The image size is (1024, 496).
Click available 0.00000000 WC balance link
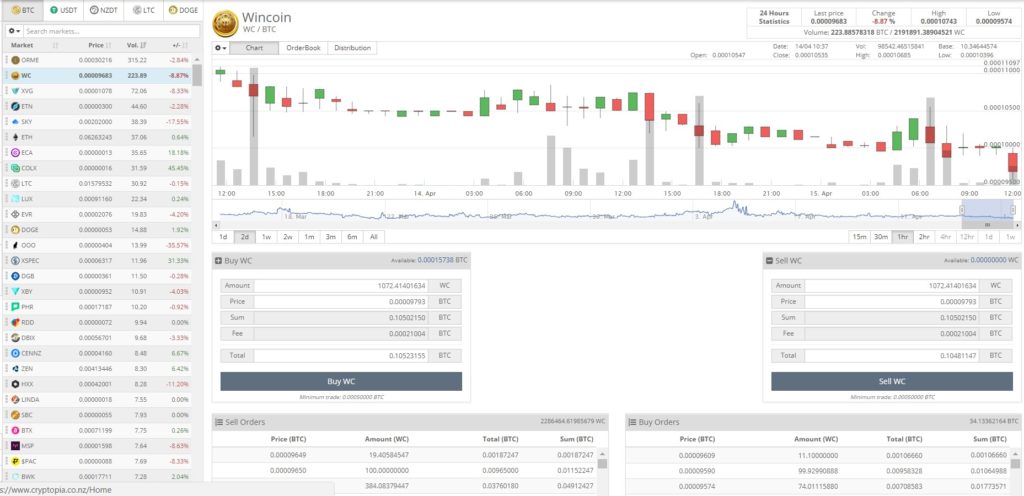pyautogui.click(x=994, y=260)
